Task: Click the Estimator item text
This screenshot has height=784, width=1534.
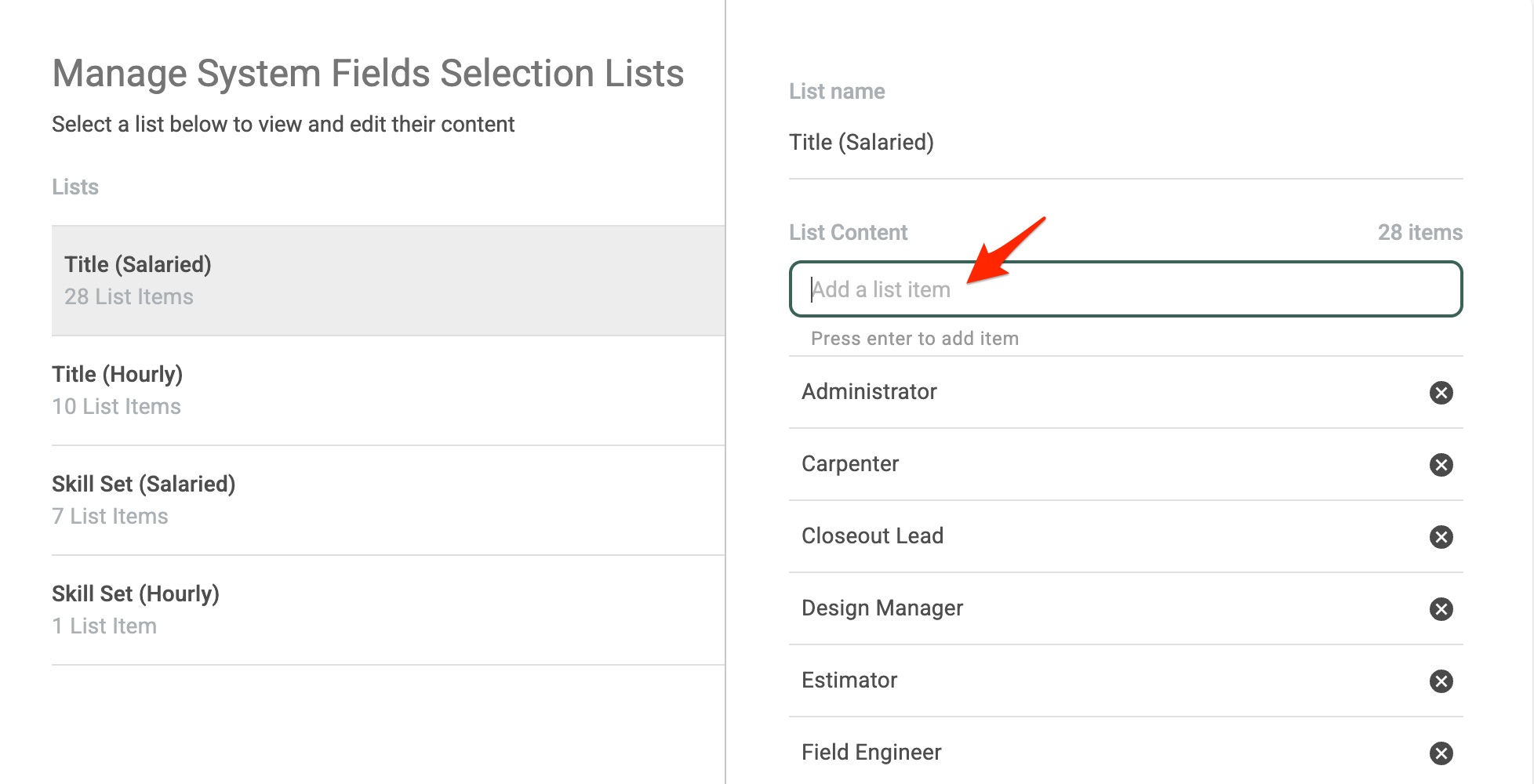Action: 849,681
